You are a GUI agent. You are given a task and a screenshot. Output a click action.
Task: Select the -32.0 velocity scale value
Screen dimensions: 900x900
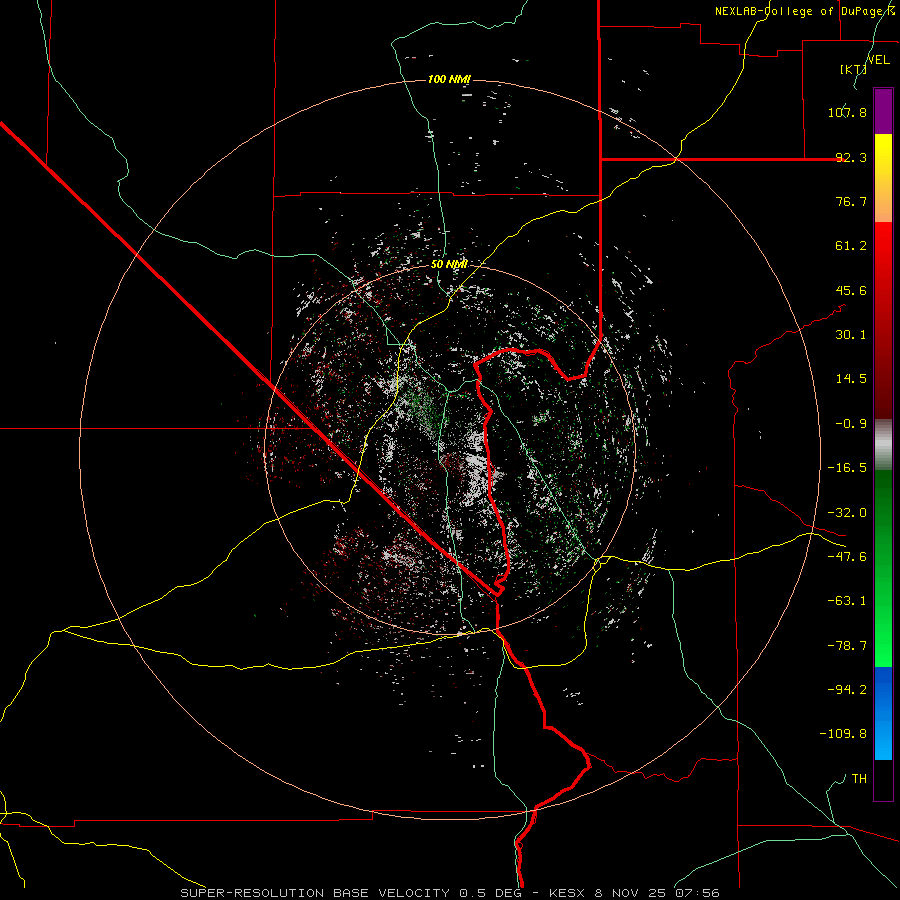point(847,513)
